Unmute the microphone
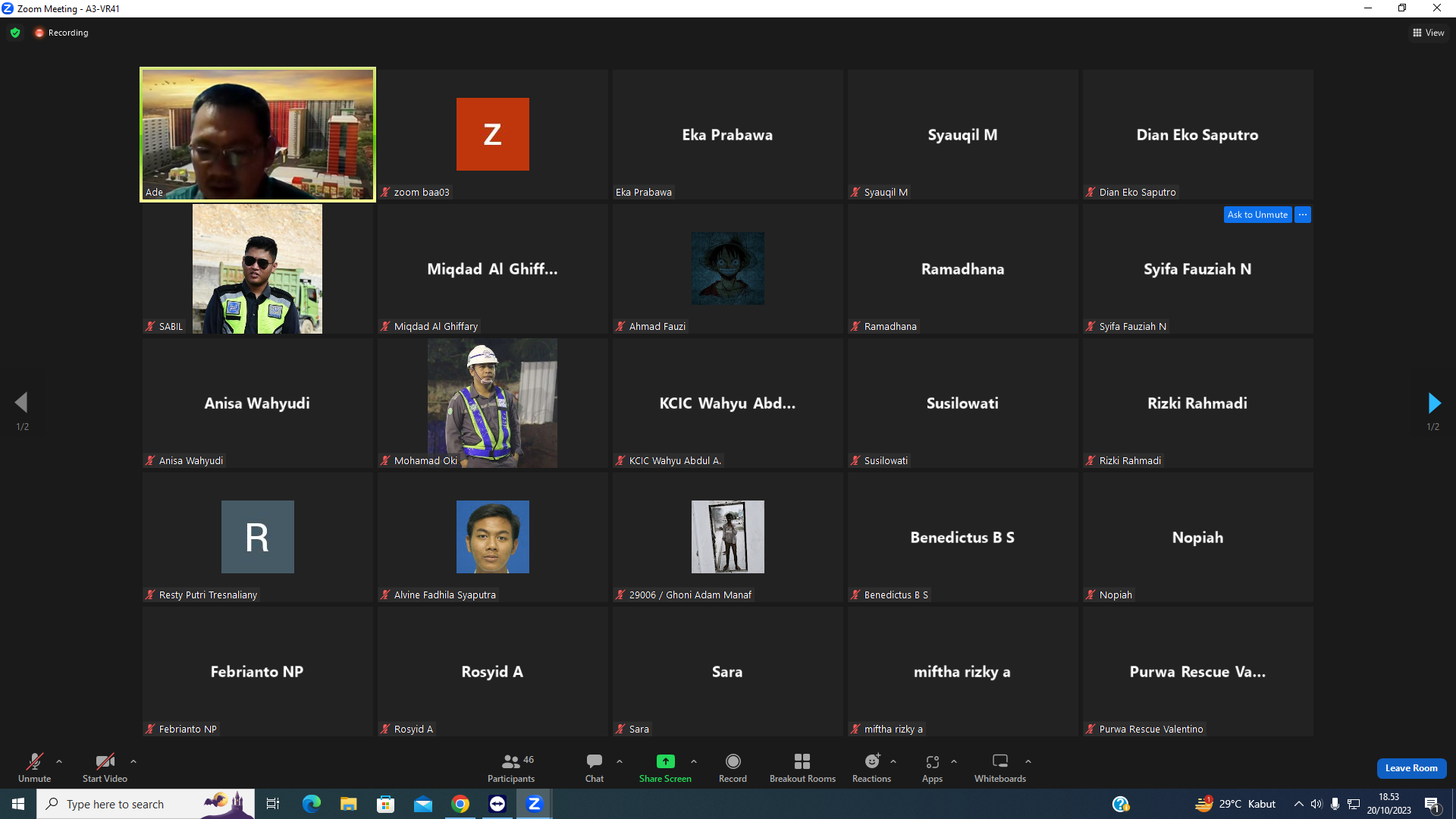This screenshot has width=1456, height=819. click(x=35, y=767)
